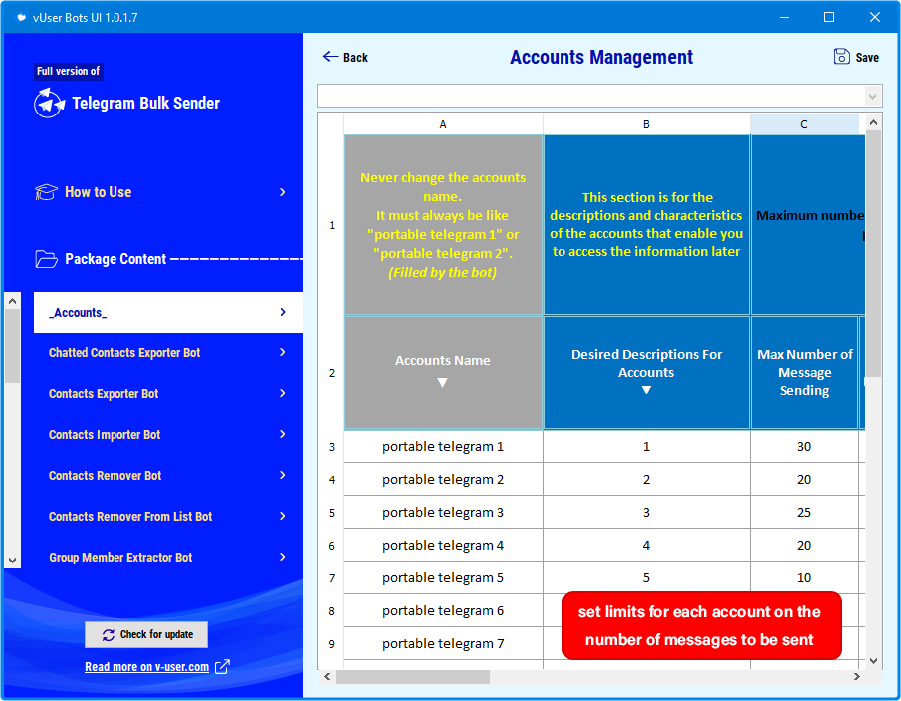Click the Package Content folder icon
The image size is (901, 701).
pyautogui.click(x=46, y=259)
